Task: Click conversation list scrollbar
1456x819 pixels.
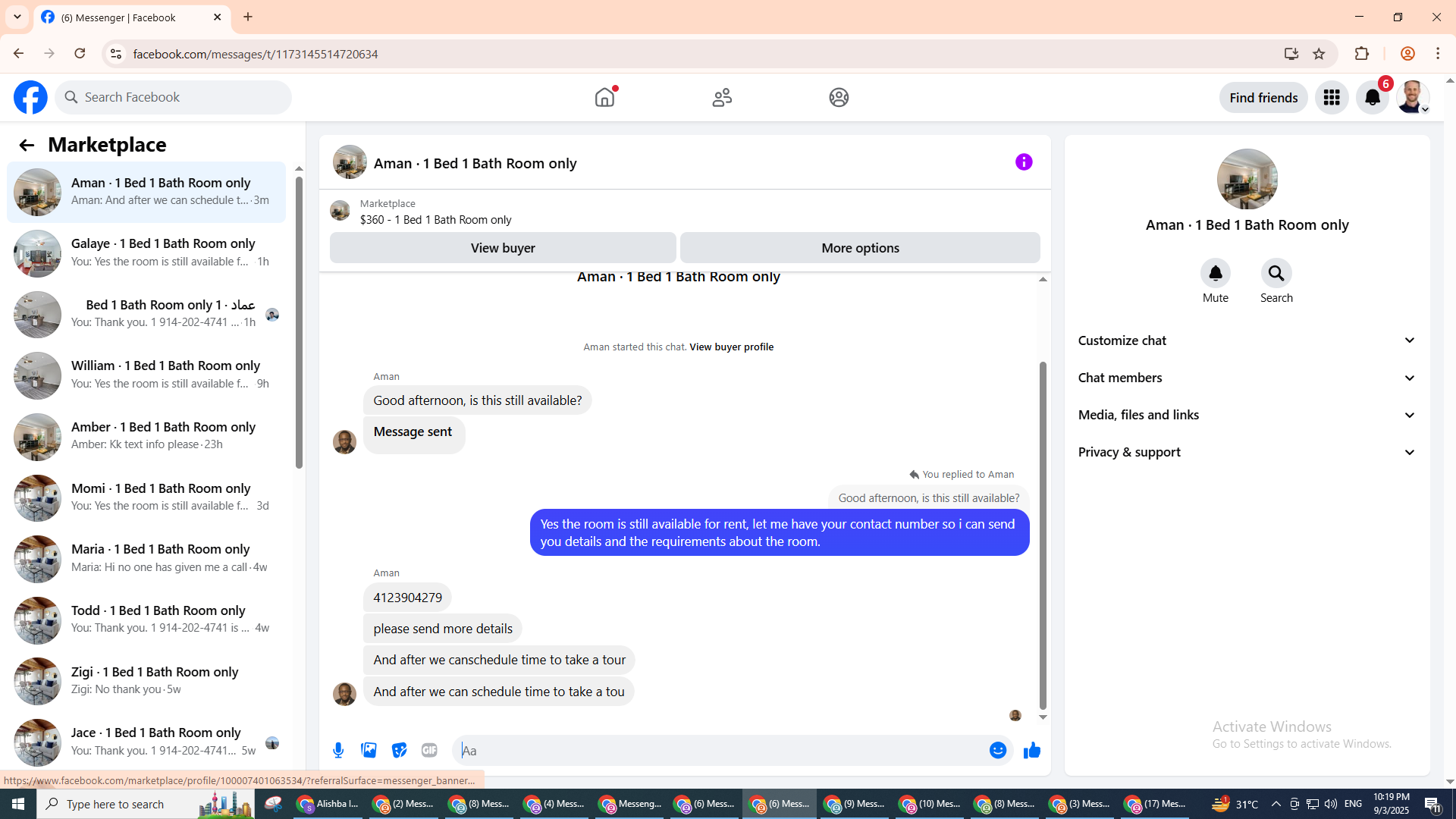Action: [x=299, y=322]
